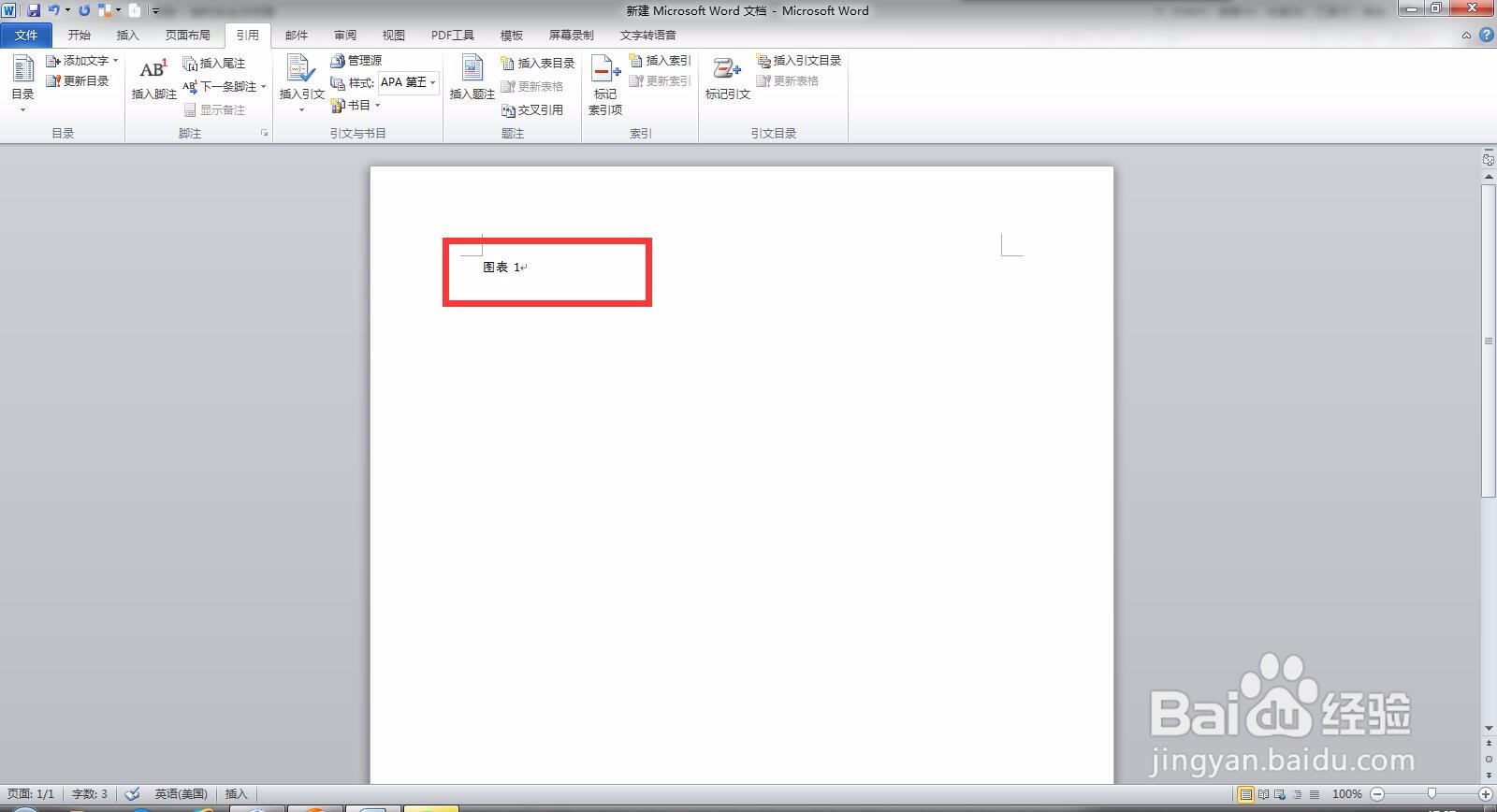Screen dimensions: 1497x812
Task: Click 更新索引 update index
Action: (x=661, y=81)
